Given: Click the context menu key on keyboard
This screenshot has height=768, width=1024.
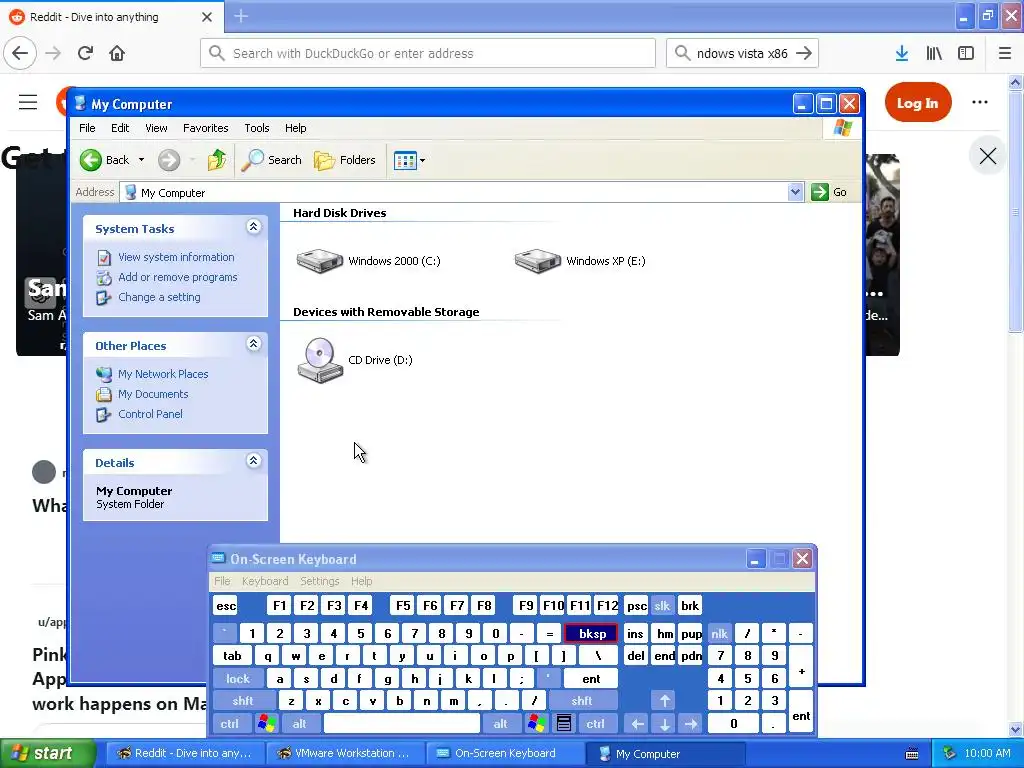Looking at the screenshot, I should [564, 724].
